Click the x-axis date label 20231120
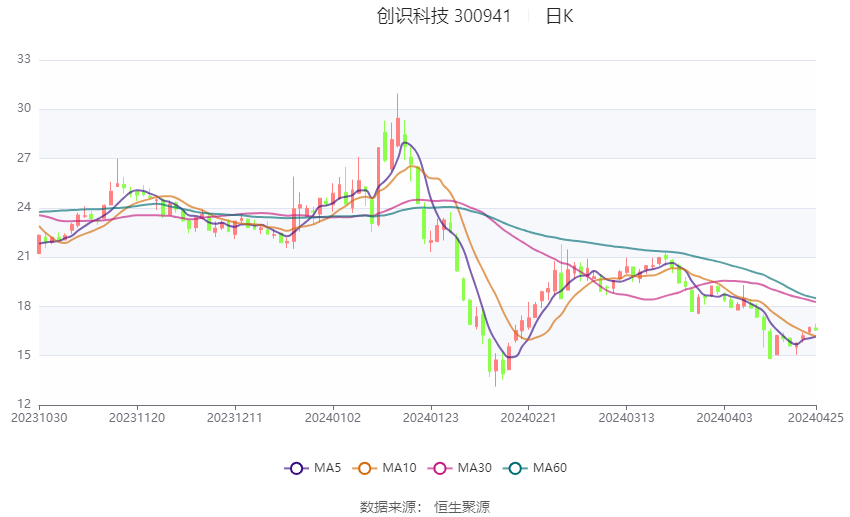850x517 pixels. tap(137, 418)
